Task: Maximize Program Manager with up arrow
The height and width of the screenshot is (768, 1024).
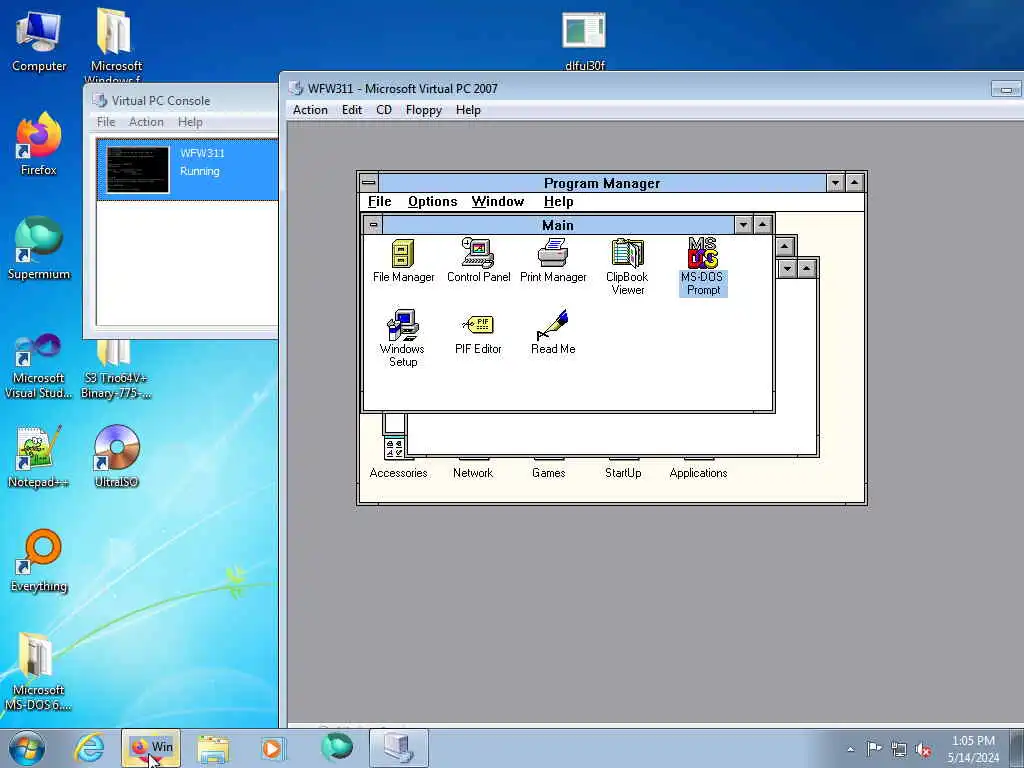Action: point(855,183)
